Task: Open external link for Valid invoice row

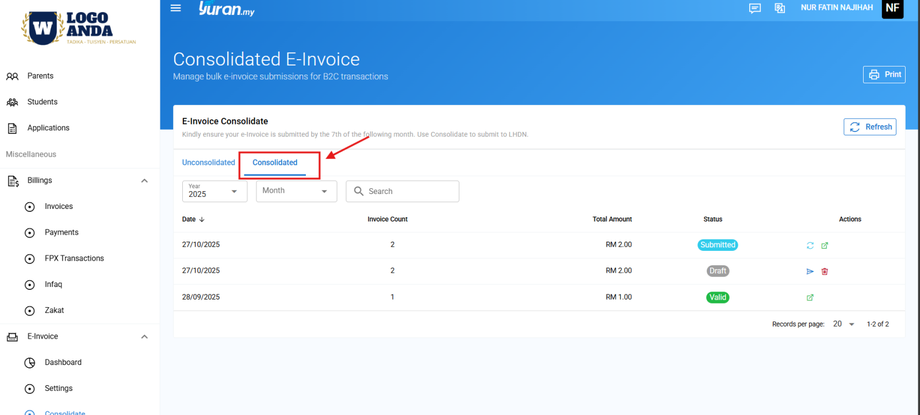Action: [810, 297]
